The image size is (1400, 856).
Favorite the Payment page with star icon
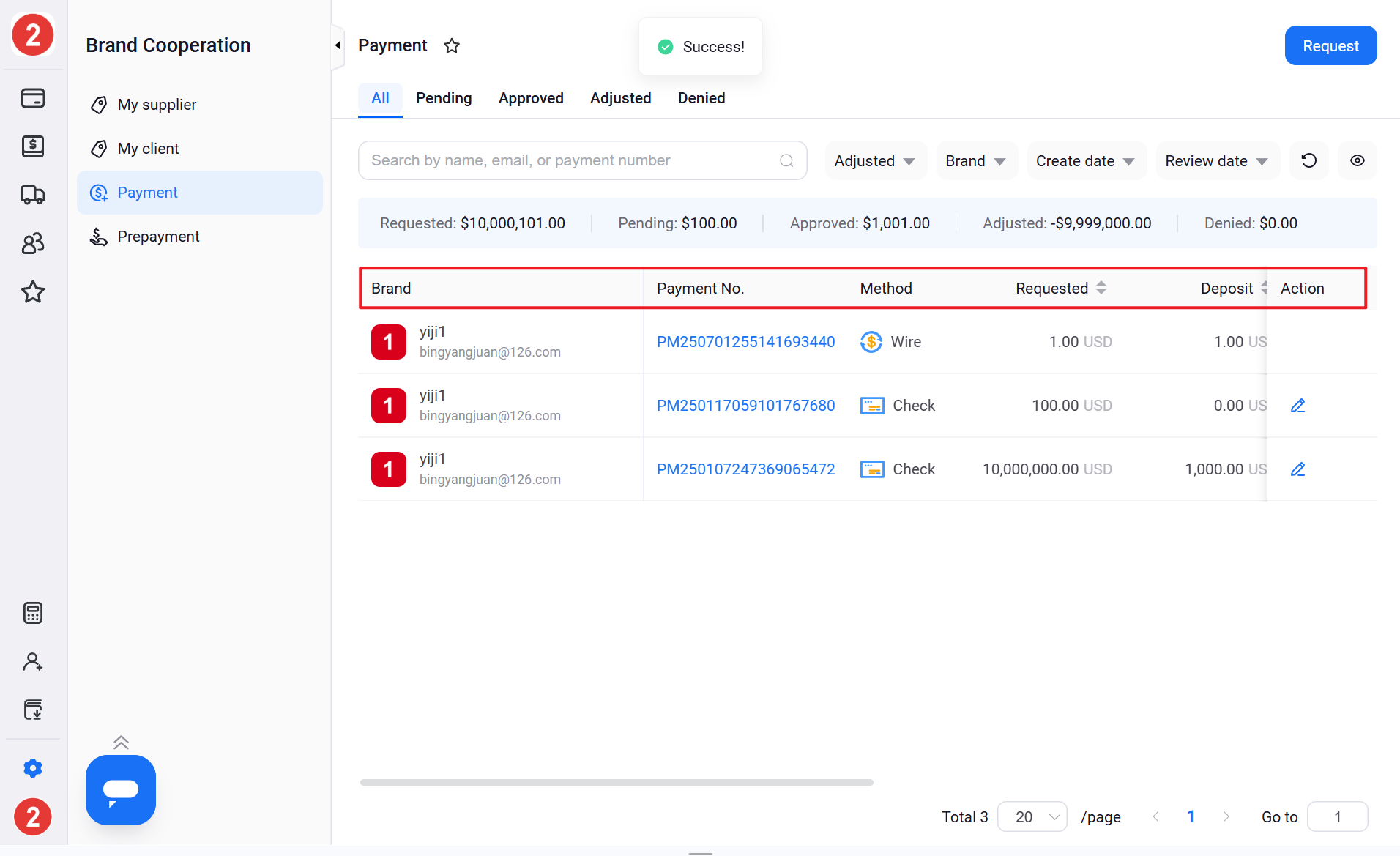[452, 46]
